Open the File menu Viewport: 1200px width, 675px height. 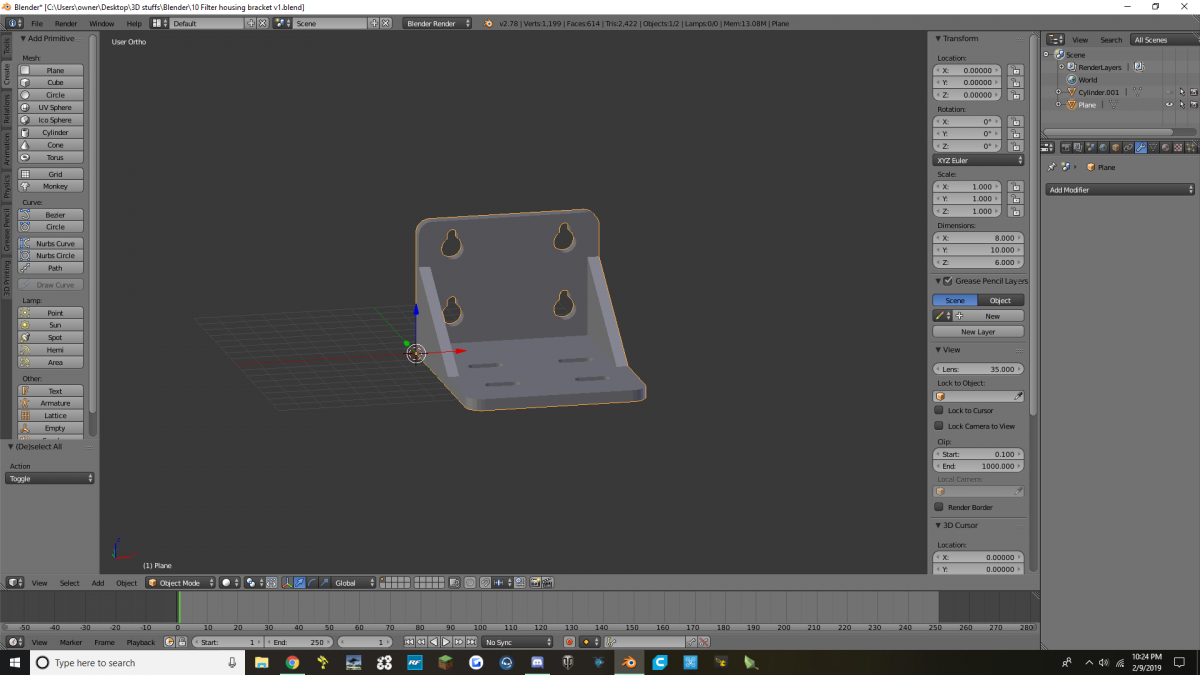pos(37,23)
